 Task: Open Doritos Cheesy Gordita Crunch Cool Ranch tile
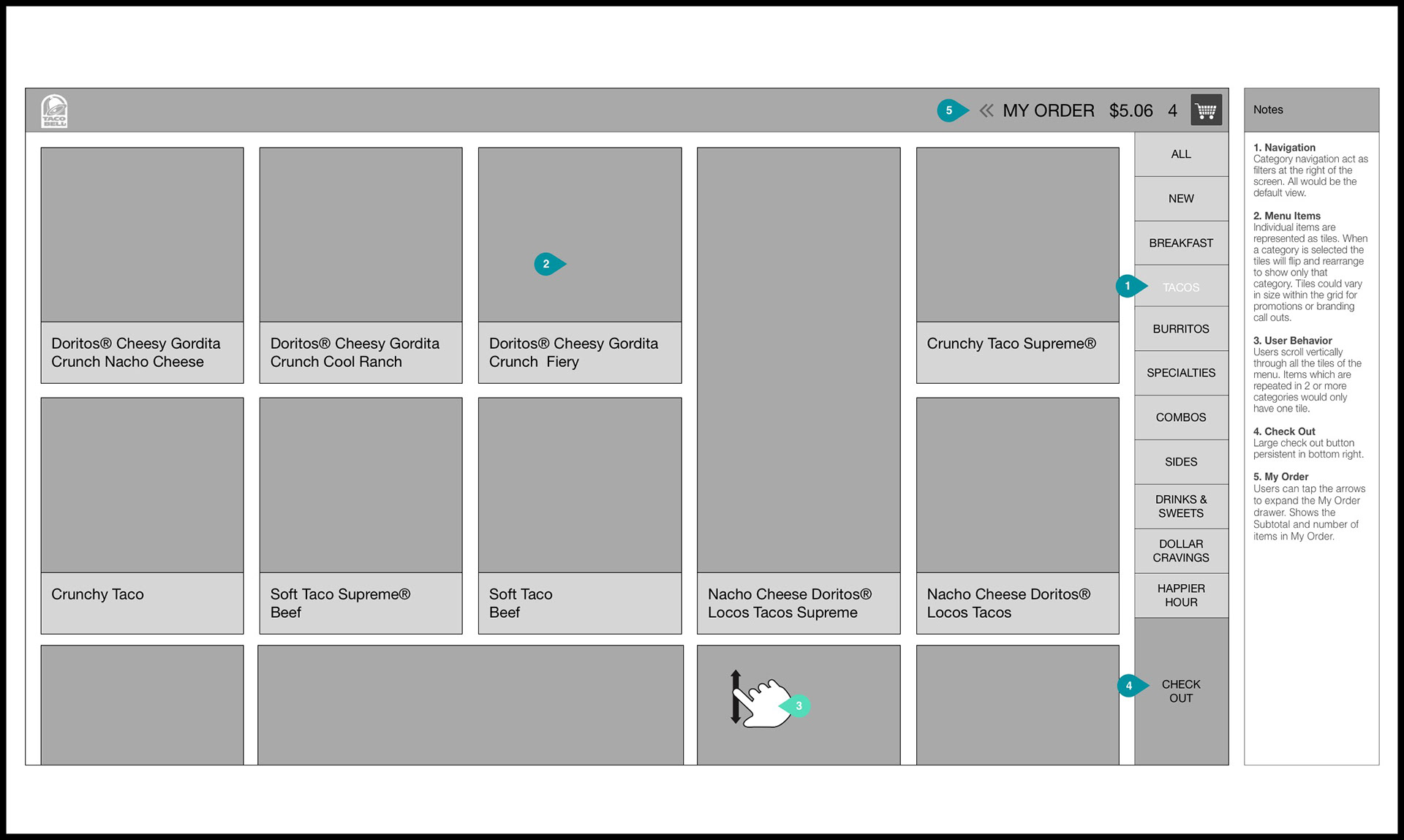coord(361,265)
